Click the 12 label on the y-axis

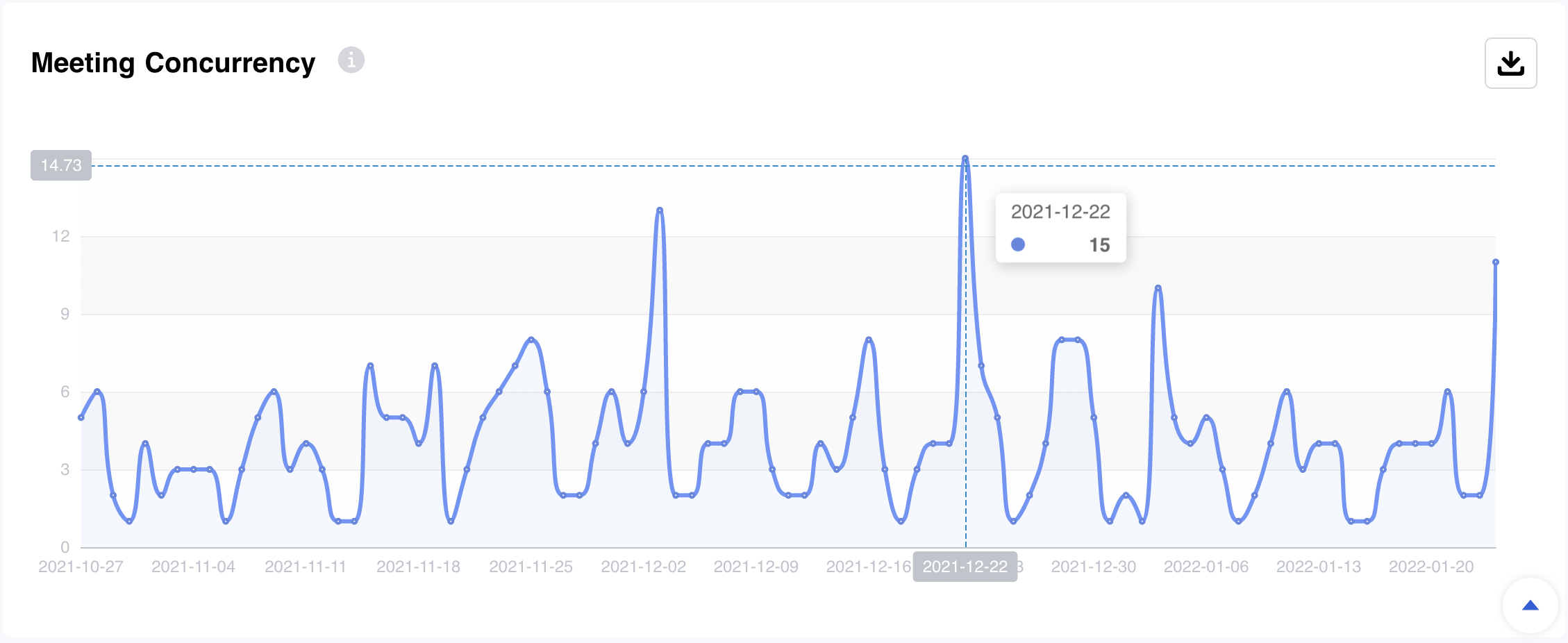[61, 236]
